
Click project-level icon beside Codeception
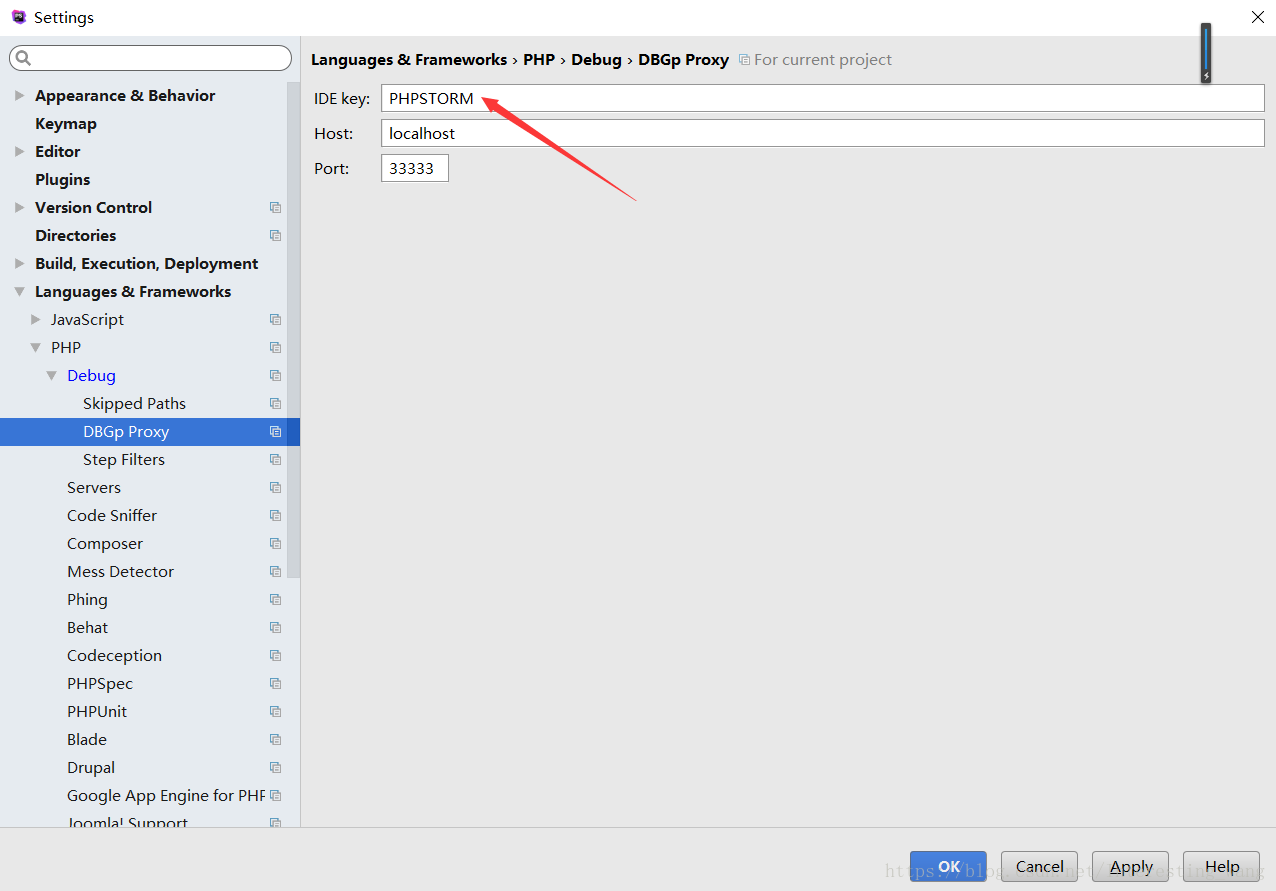tap(275, 656)
